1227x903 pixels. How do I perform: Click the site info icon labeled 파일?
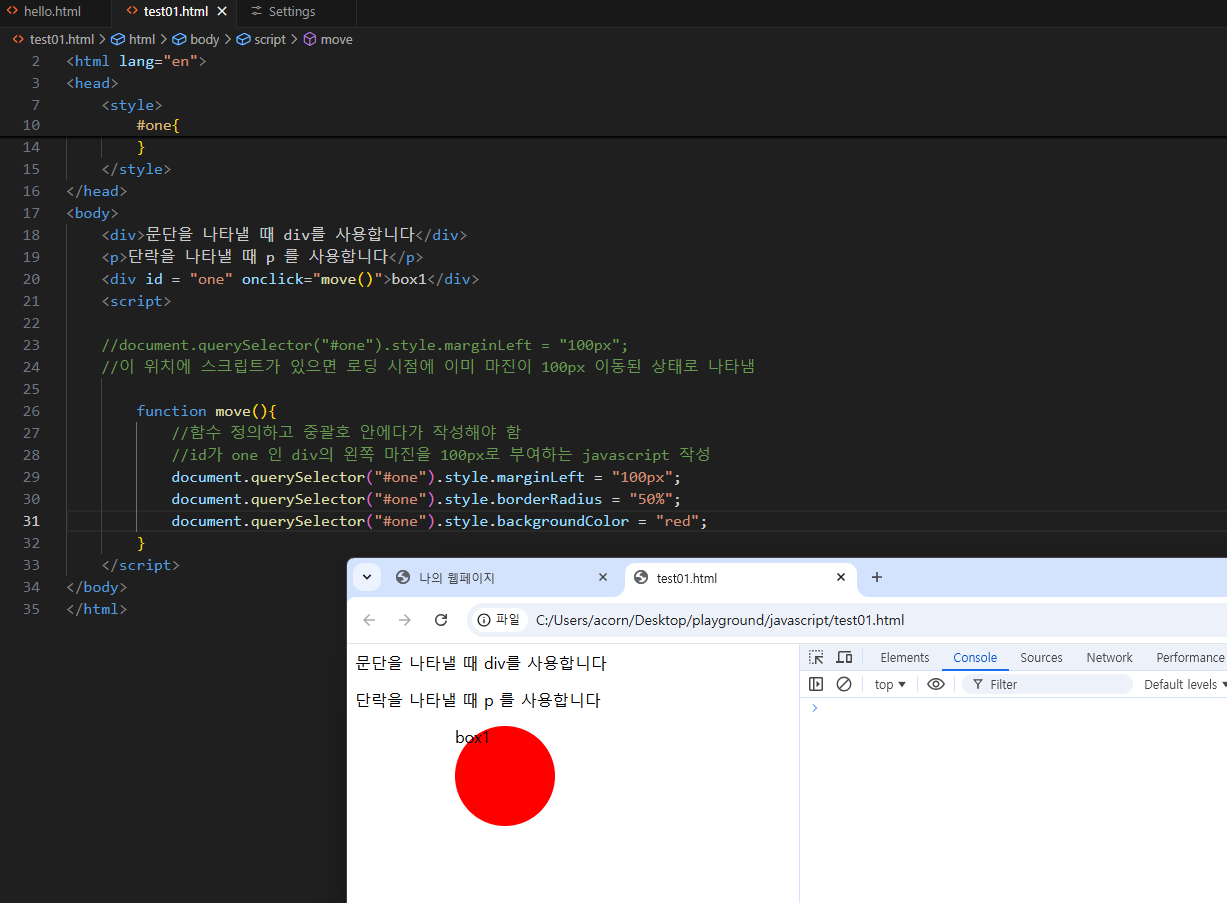pos(499,620)
